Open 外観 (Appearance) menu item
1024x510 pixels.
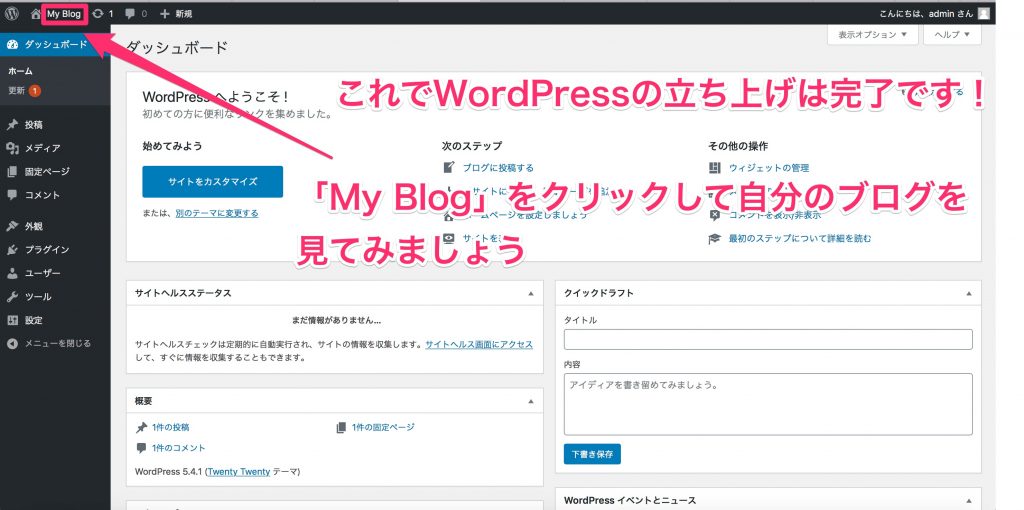pyautogui.click(x=34, y=226)
